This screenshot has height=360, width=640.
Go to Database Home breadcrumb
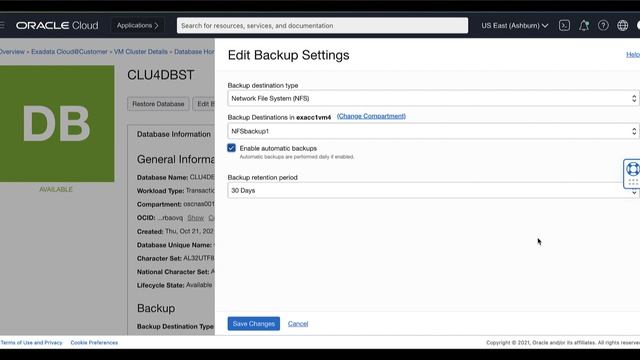click(x=194, y=52)
